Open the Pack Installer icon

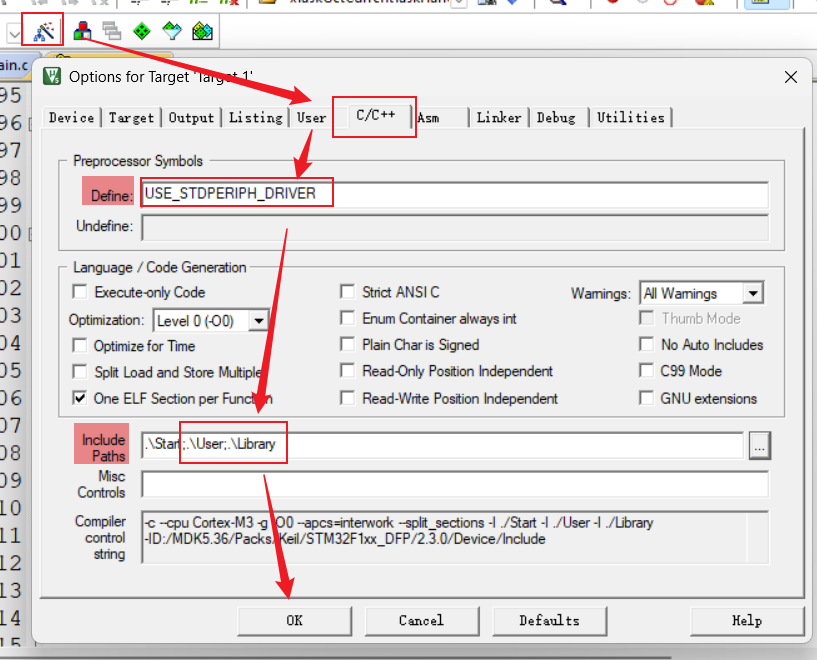[x=202, y=31]
